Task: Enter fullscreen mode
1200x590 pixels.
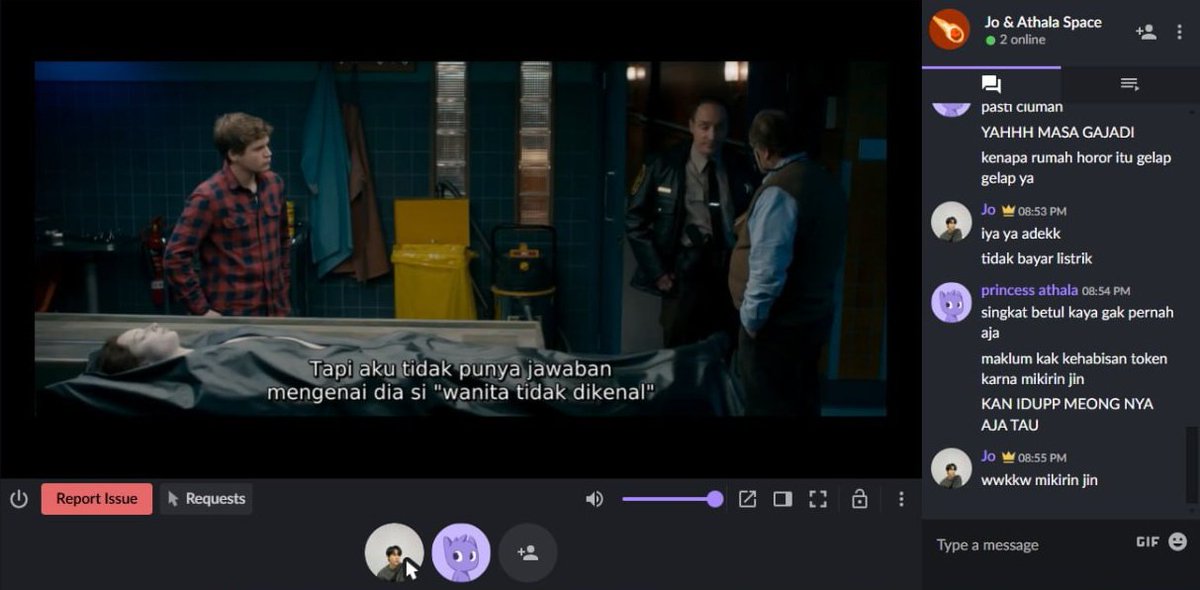Action: 818,499
